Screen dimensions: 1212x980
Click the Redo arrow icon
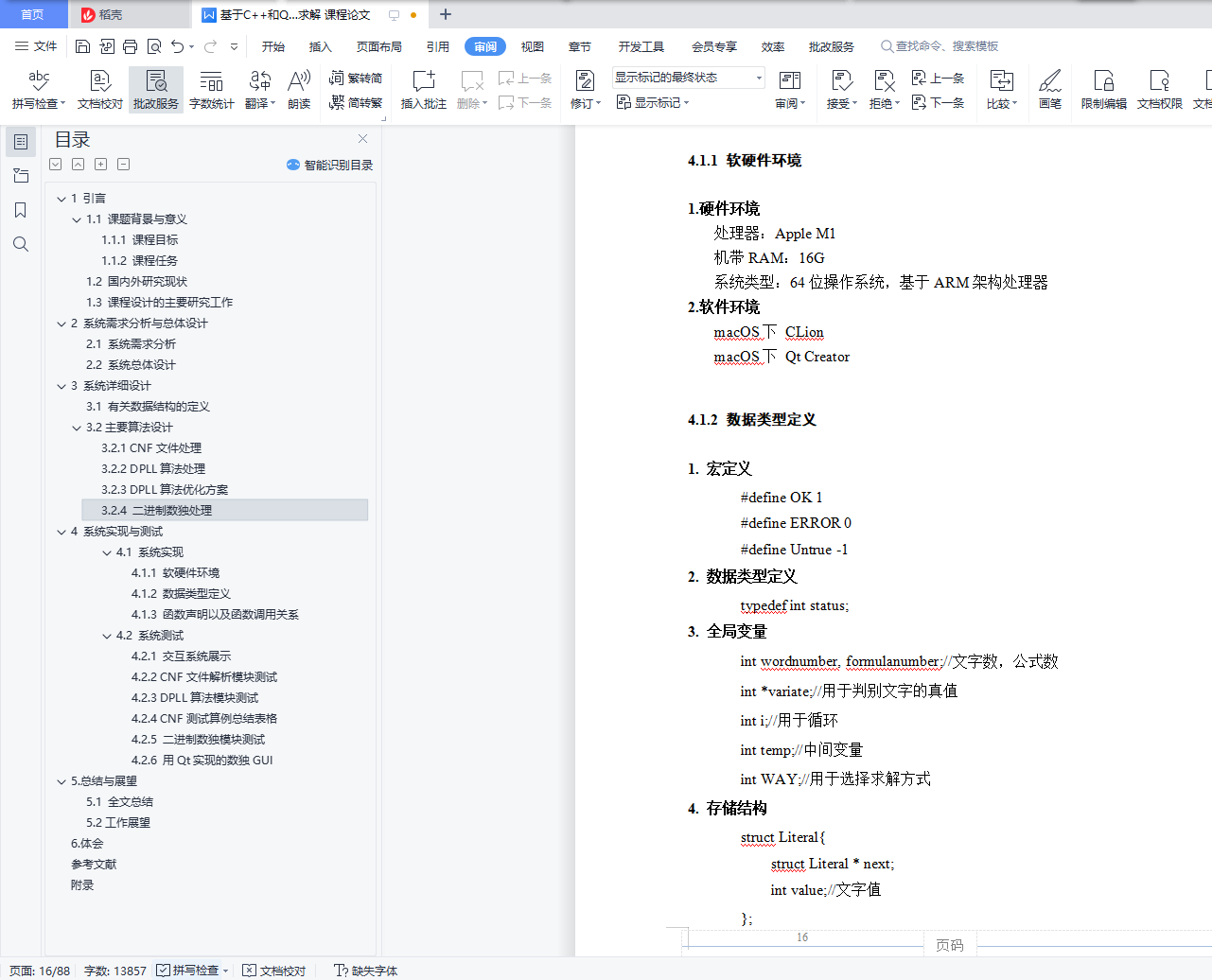click(x=210, y=46)
